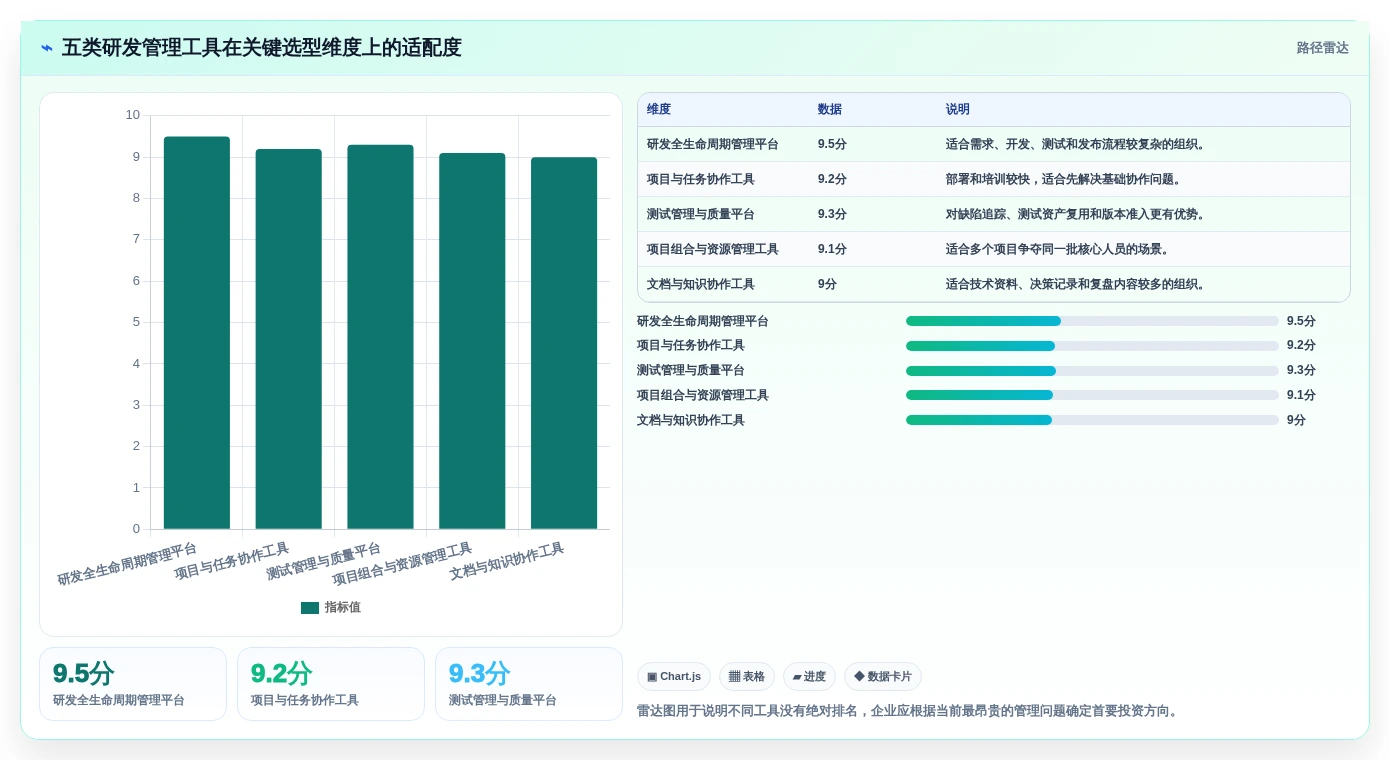Click the 项目组合与资源管理工具 progress bar
Screen dimensions: 1390x760
pyautogui.click(x=1092, y=395)
